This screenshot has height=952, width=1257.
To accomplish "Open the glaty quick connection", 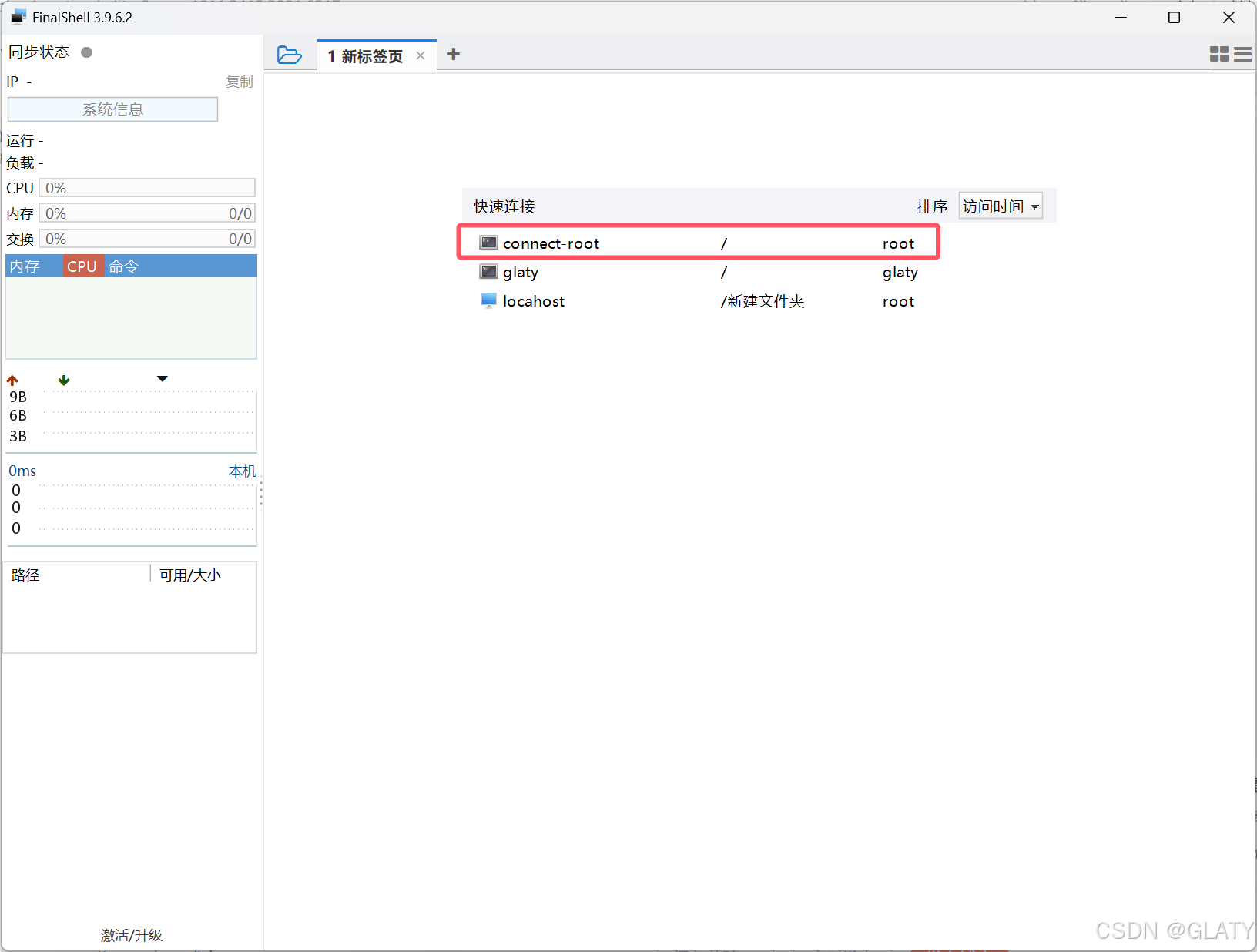I will click(x=699, y=272).
